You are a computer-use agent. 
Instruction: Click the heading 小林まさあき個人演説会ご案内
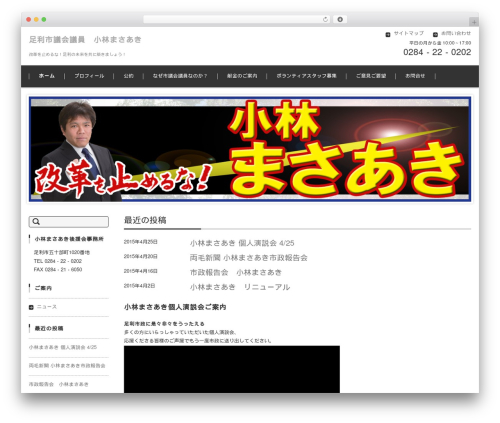coord(175,307)
